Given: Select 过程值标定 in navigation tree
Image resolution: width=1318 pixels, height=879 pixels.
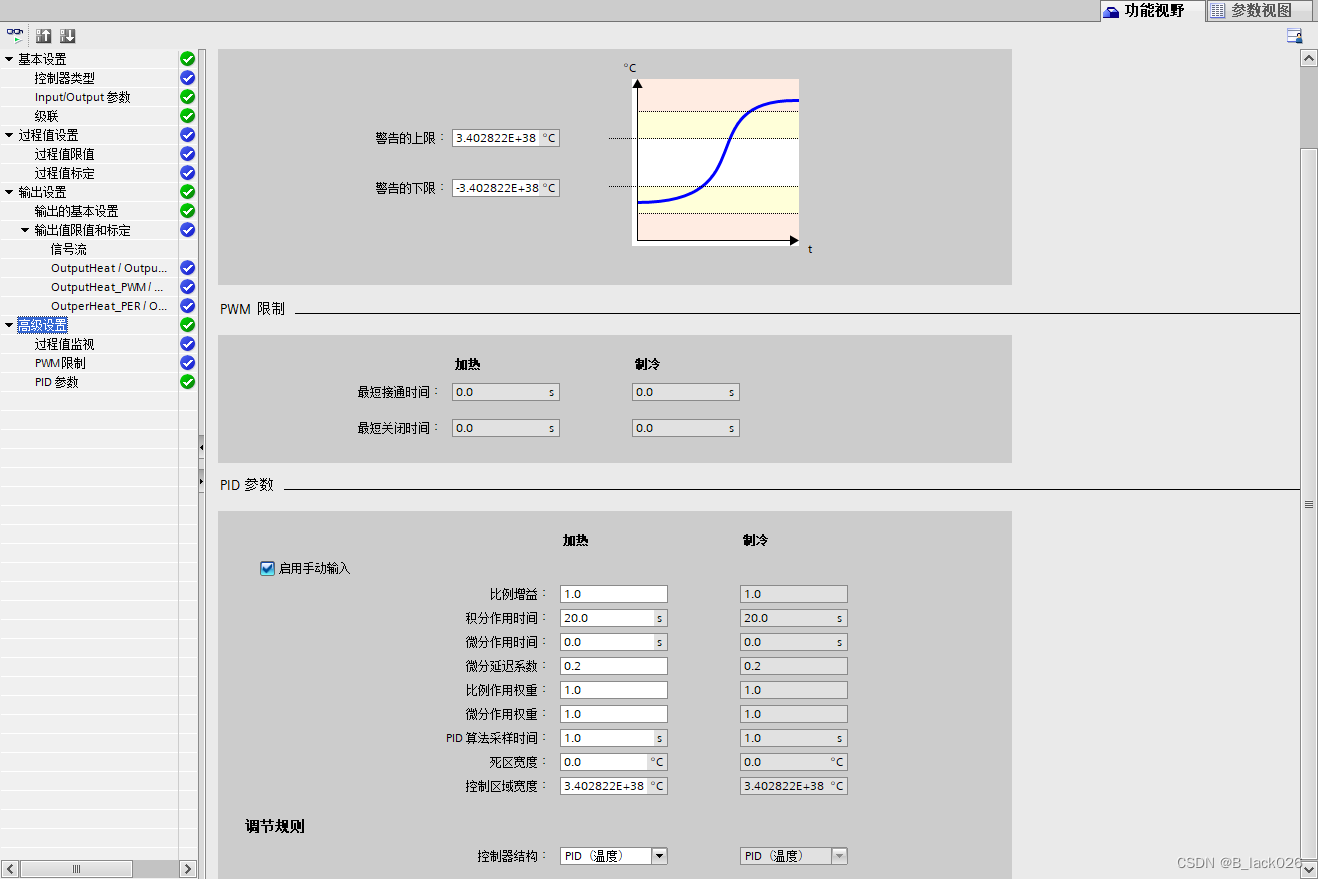Looking at the screenshot, I should coord(64,173).
